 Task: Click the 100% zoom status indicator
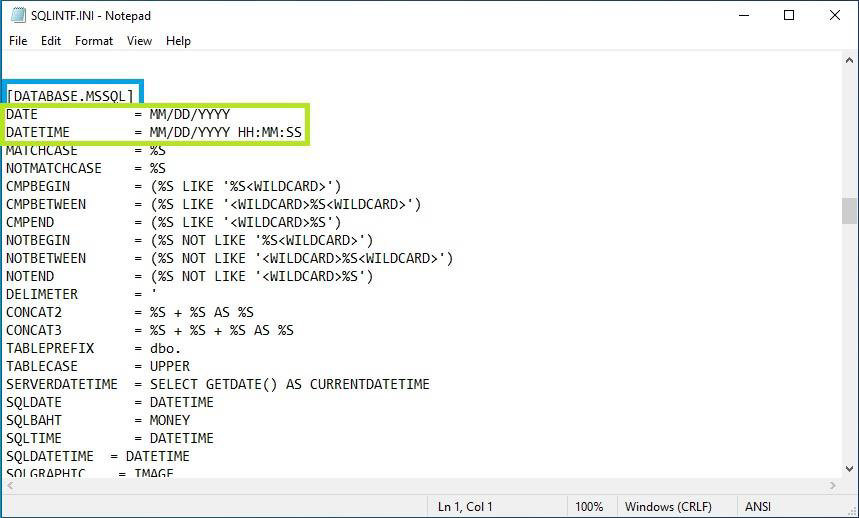[x=589, y=507]
